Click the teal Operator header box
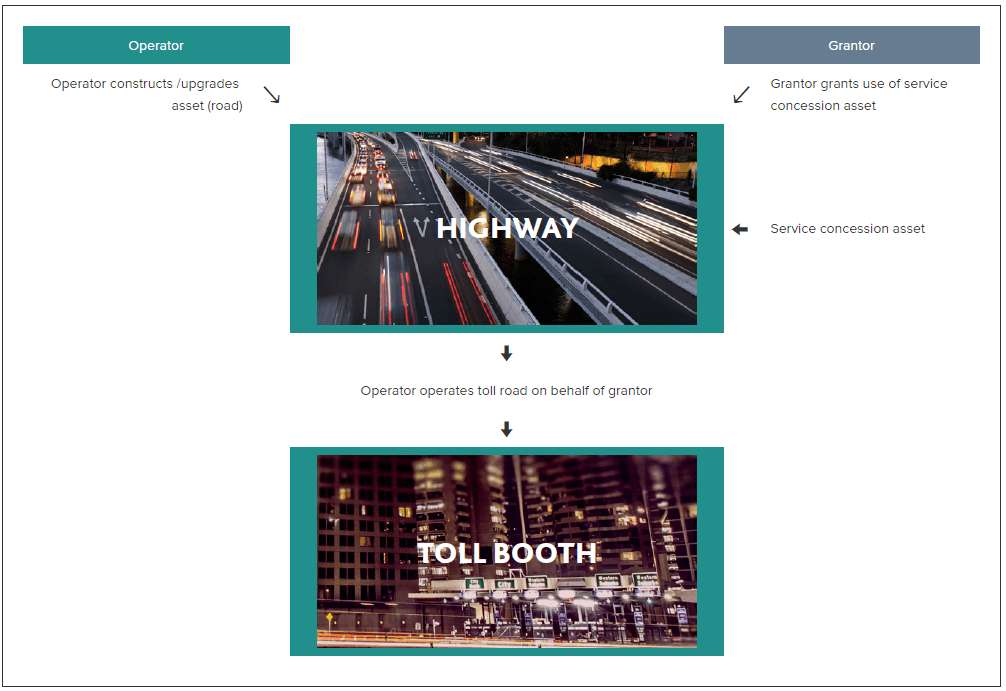This screenshot has height=691, width=1006. pyautogui.click(x=156, y=45)
